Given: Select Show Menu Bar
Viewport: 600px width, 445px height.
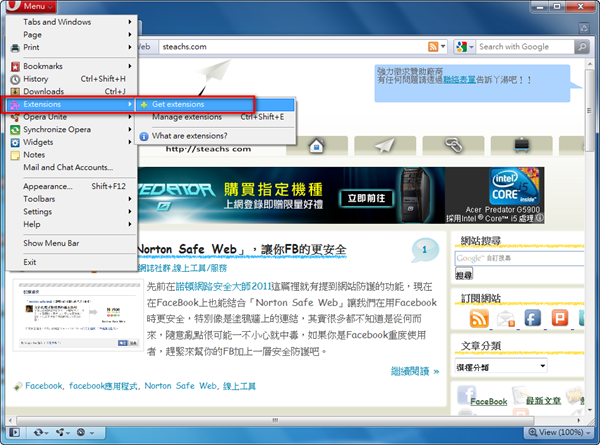Looking at the screenshot, I should point(72,243).
